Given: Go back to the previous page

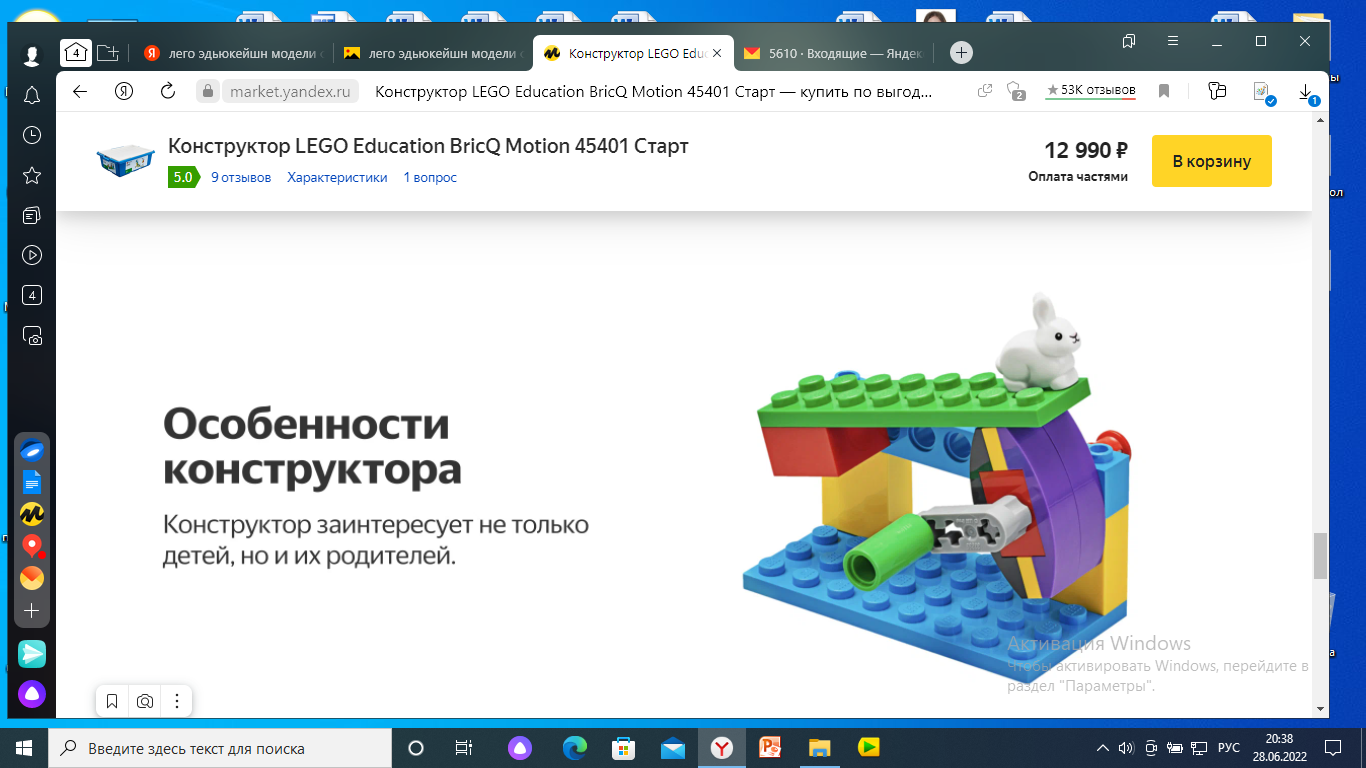Looking at the screenshot, I should coord(81,91).
